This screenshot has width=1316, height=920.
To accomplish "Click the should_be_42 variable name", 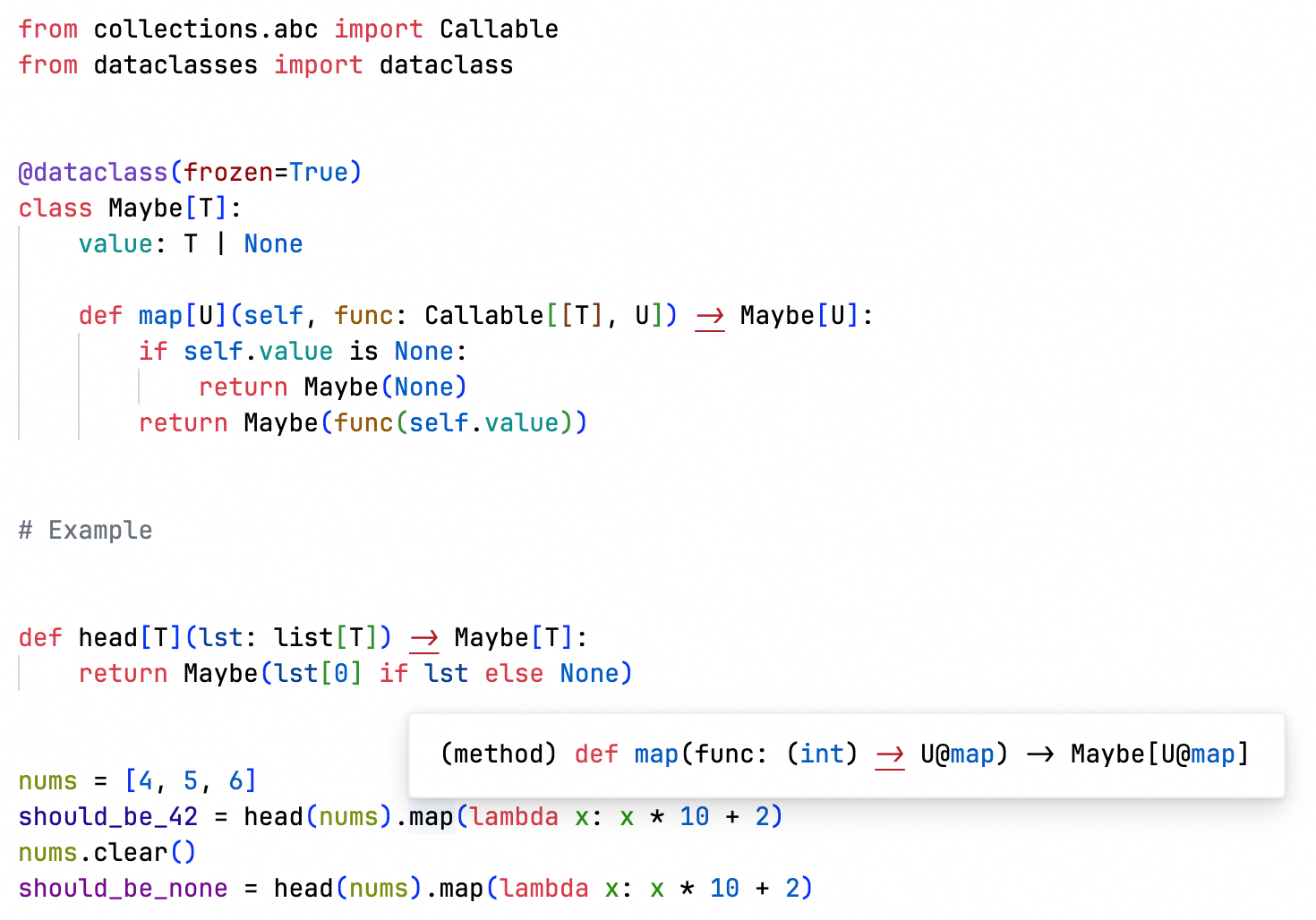I will point(106,816).
